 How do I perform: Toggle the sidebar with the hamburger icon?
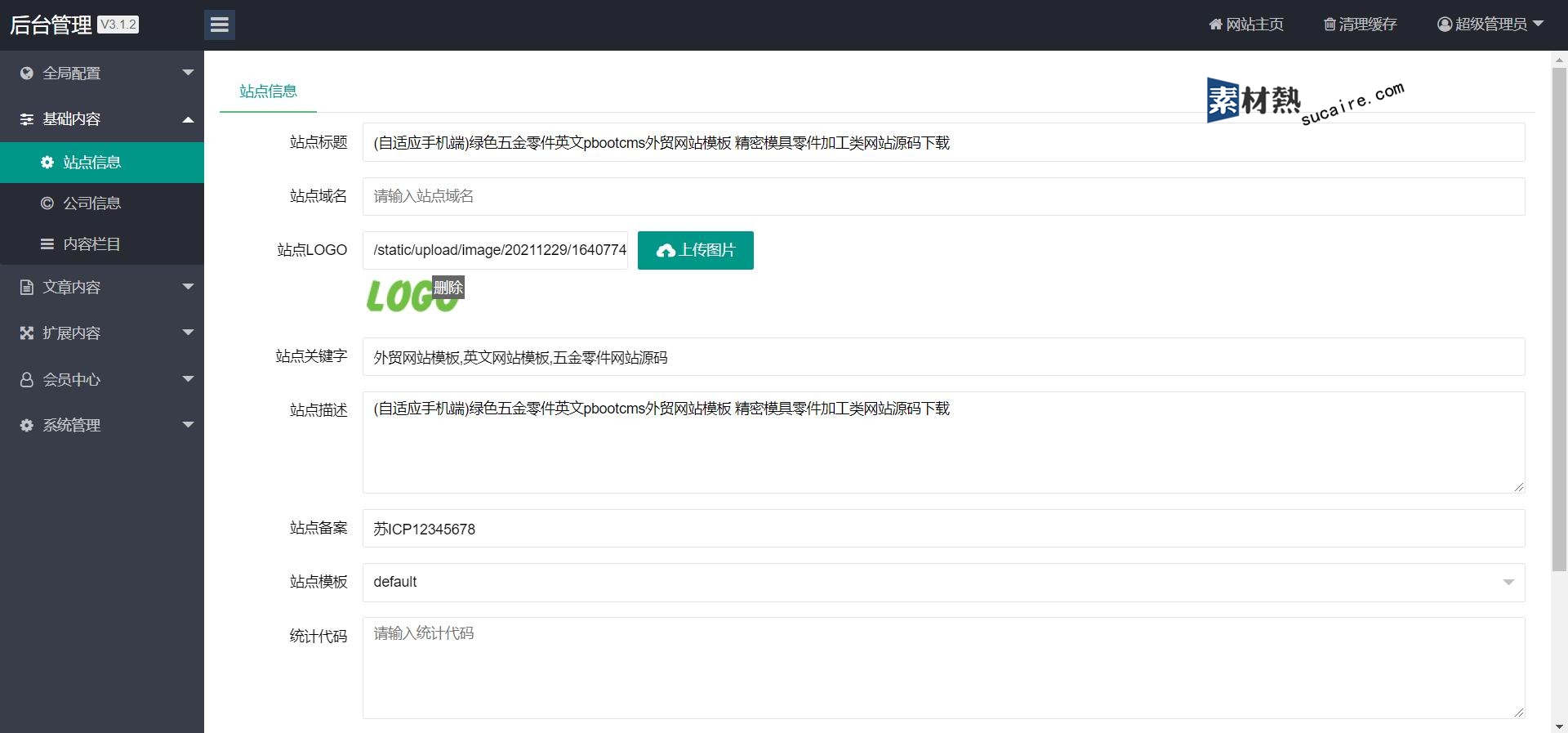tap(220, 25)
